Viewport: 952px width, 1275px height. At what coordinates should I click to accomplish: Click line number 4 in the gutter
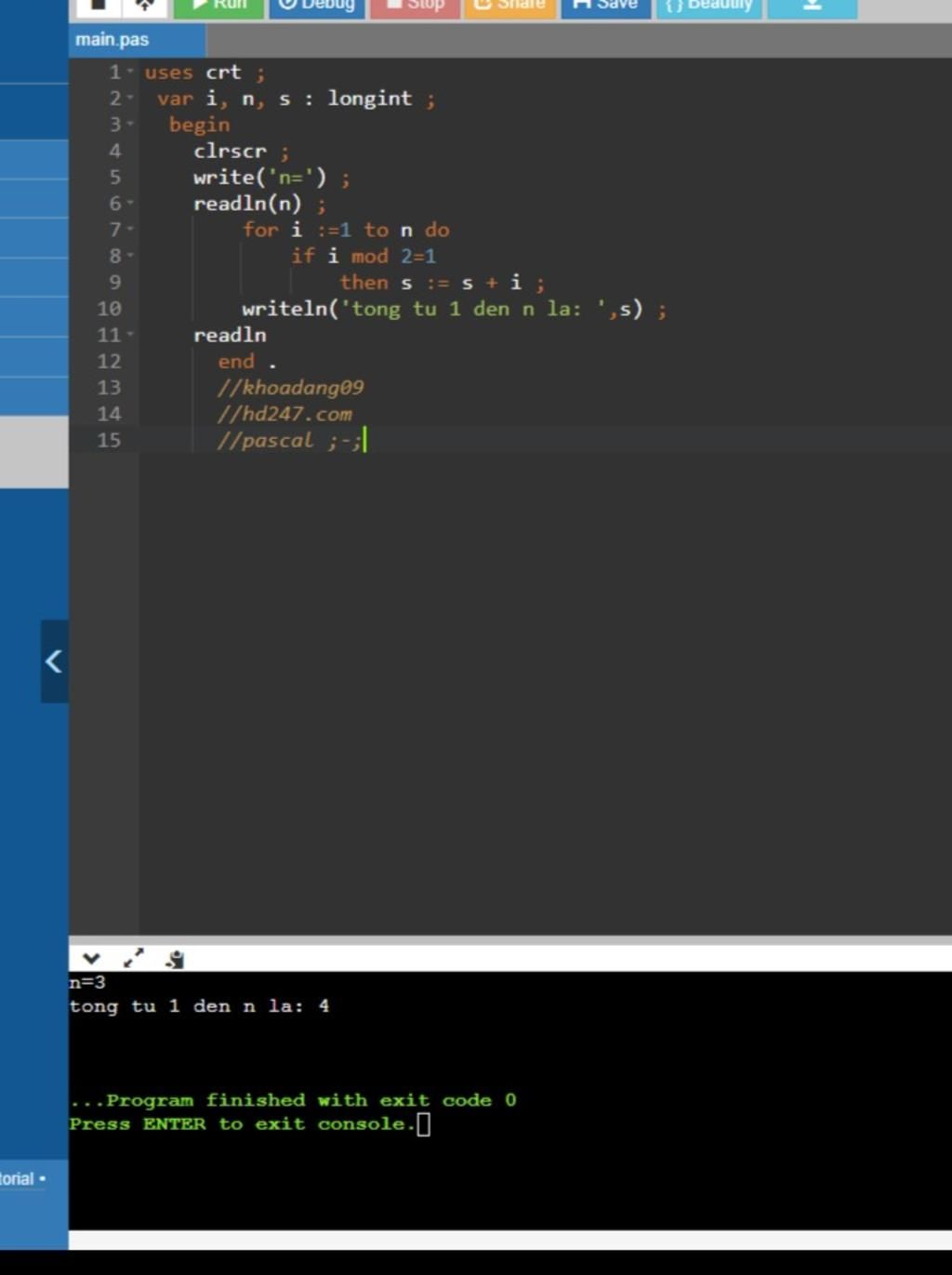pyautogui.click(x=114, y=151)
